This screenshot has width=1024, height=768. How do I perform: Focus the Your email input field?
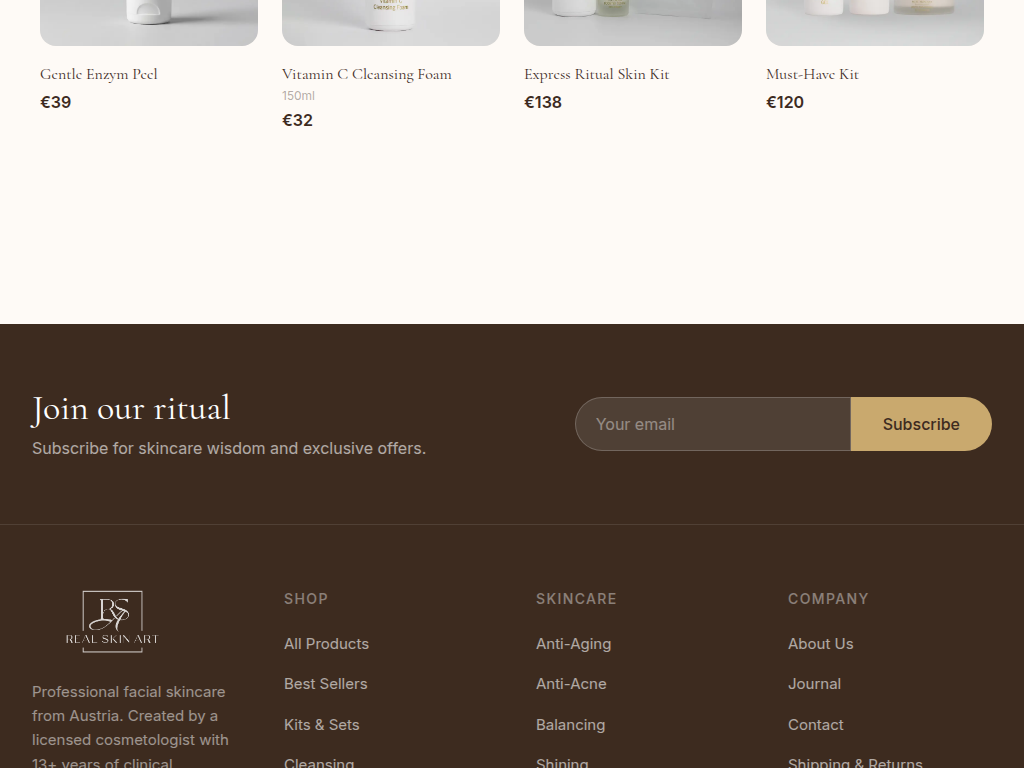pos(712,424)
